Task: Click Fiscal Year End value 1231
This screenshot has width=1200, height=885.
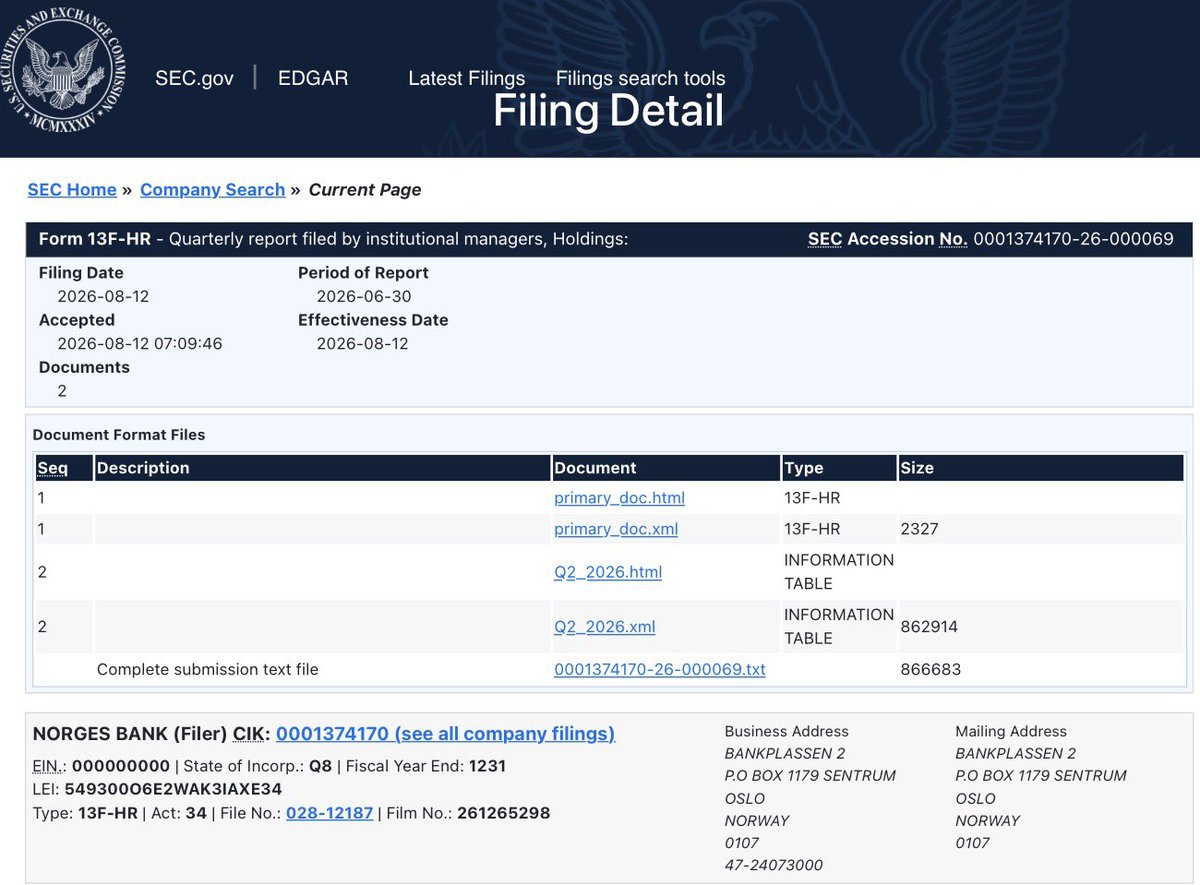Action: (x=487, y=767)
